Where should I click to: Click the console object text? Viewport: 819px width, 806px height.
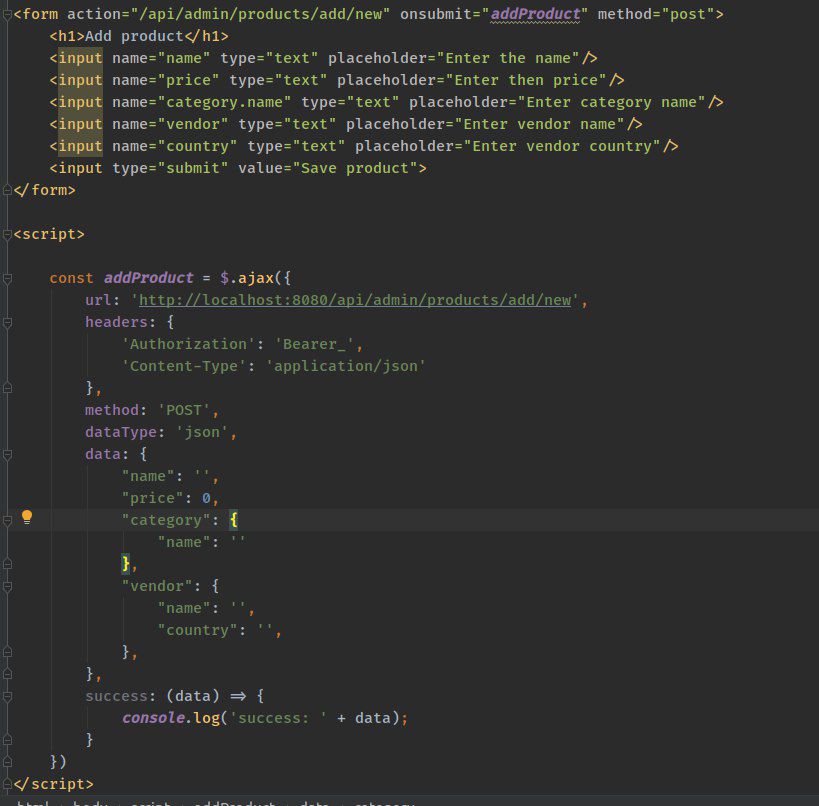pyautogui.click(x=153, y=718)
